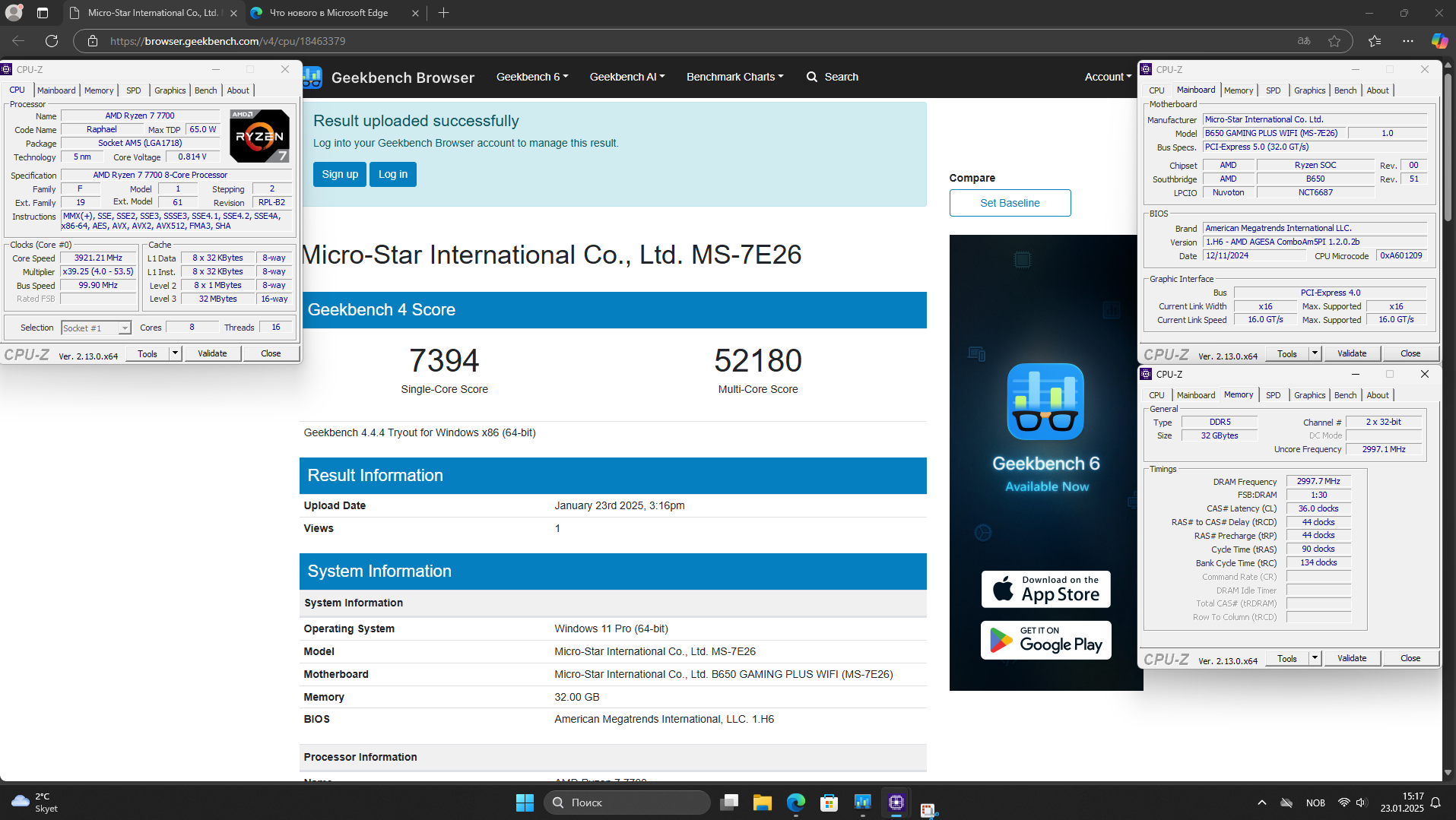Expand the Benchmark Charts dropdown menu
The image size is (1456, 820).
click(x=734, y=77)
